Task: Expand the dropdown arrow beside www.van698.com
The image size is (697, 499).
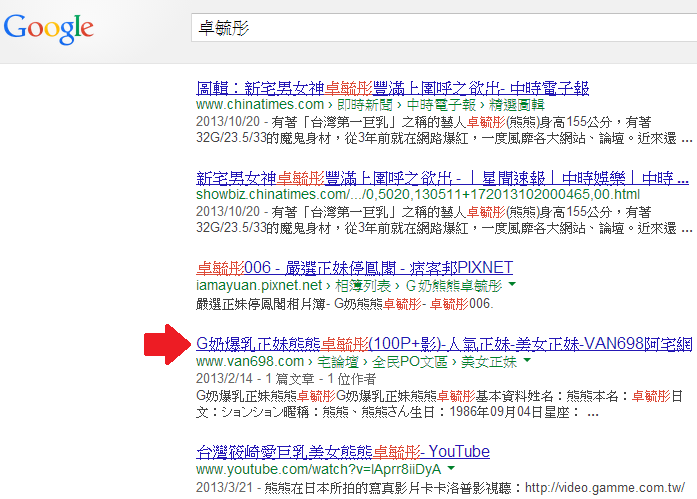Action: (x=527, y=360)
